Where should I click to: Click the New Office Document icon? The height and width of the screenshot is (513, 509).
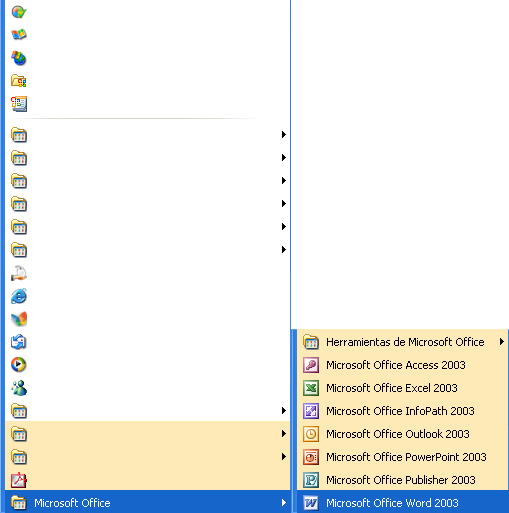19,104
